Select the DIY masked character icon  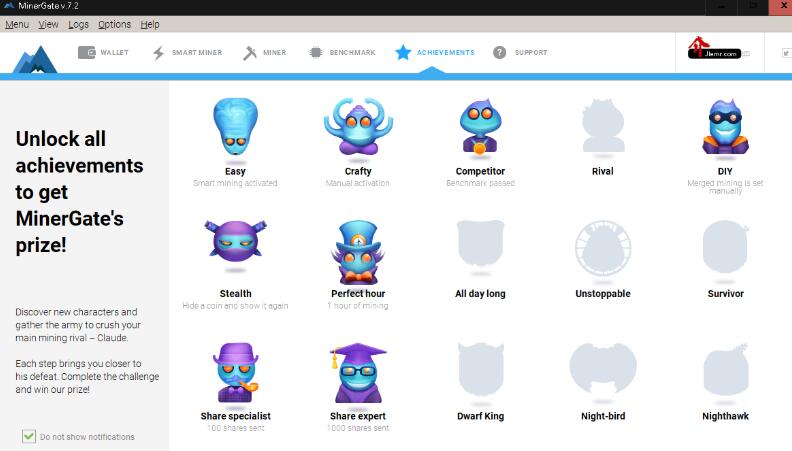[725, 126]
